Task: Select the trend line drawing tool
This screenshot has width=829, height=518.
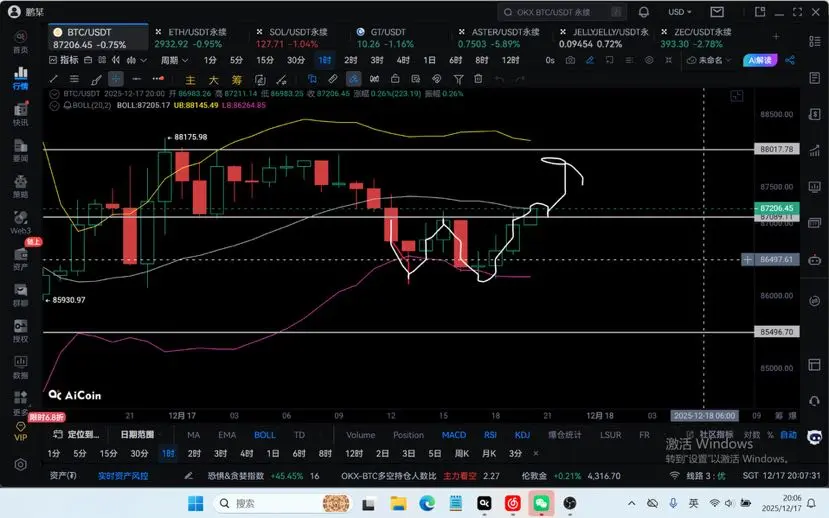Action: [x=53, y=79]
